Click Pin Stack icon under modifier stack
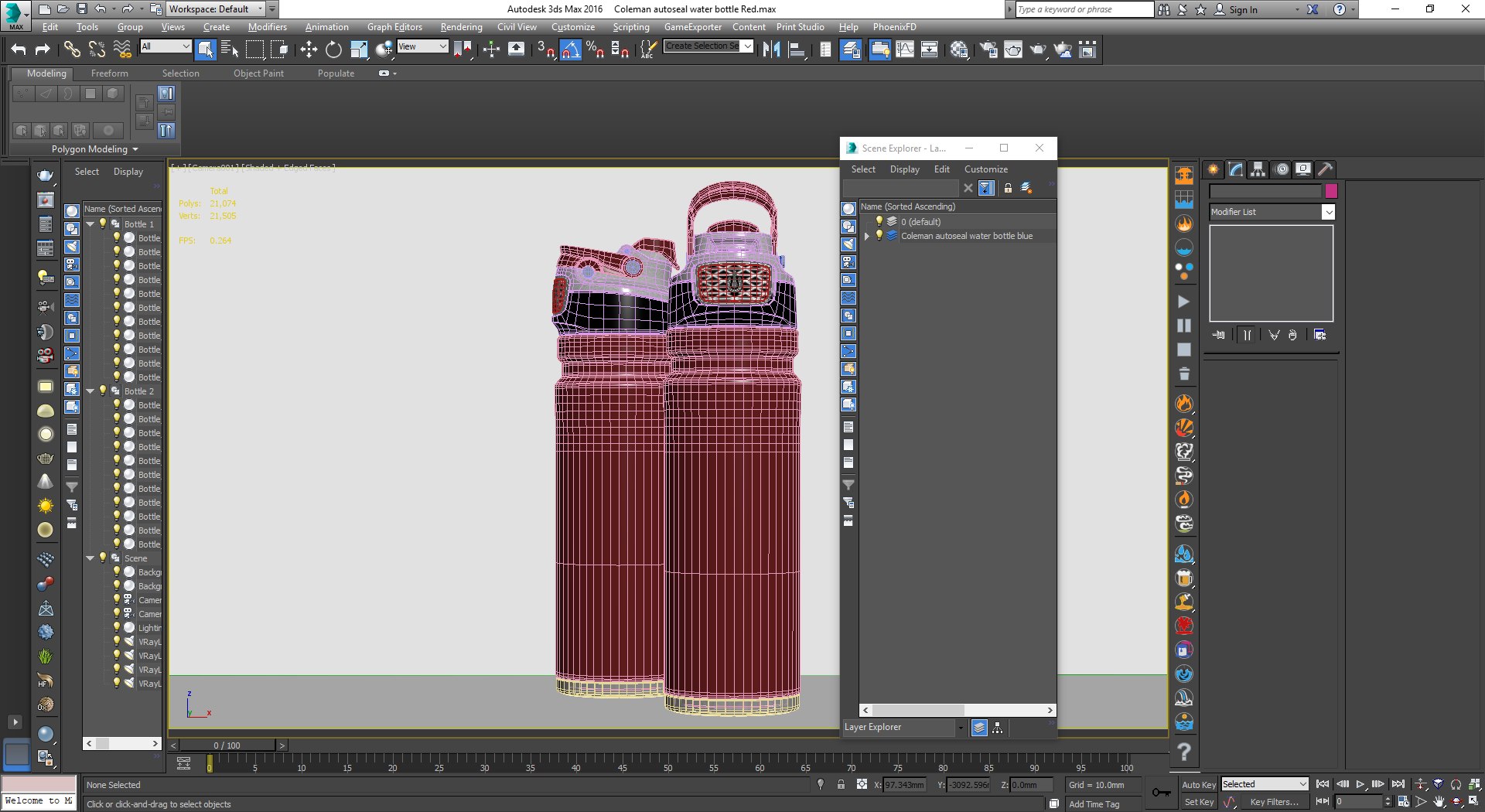The height and width of the screenshot is (812, 1485). coord(1220,335)
